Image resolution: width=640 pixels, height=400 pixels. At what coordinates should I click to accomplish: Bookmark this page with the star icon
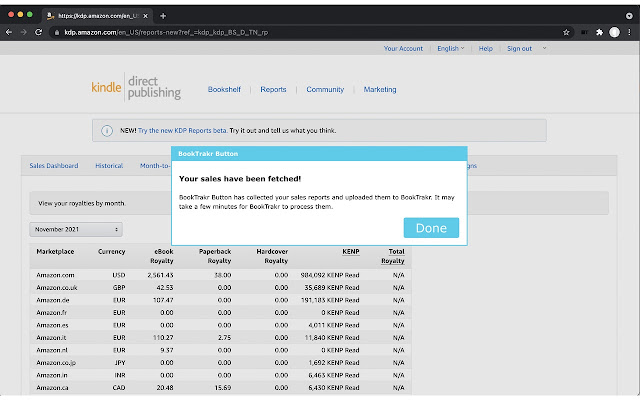coord(567,32)
